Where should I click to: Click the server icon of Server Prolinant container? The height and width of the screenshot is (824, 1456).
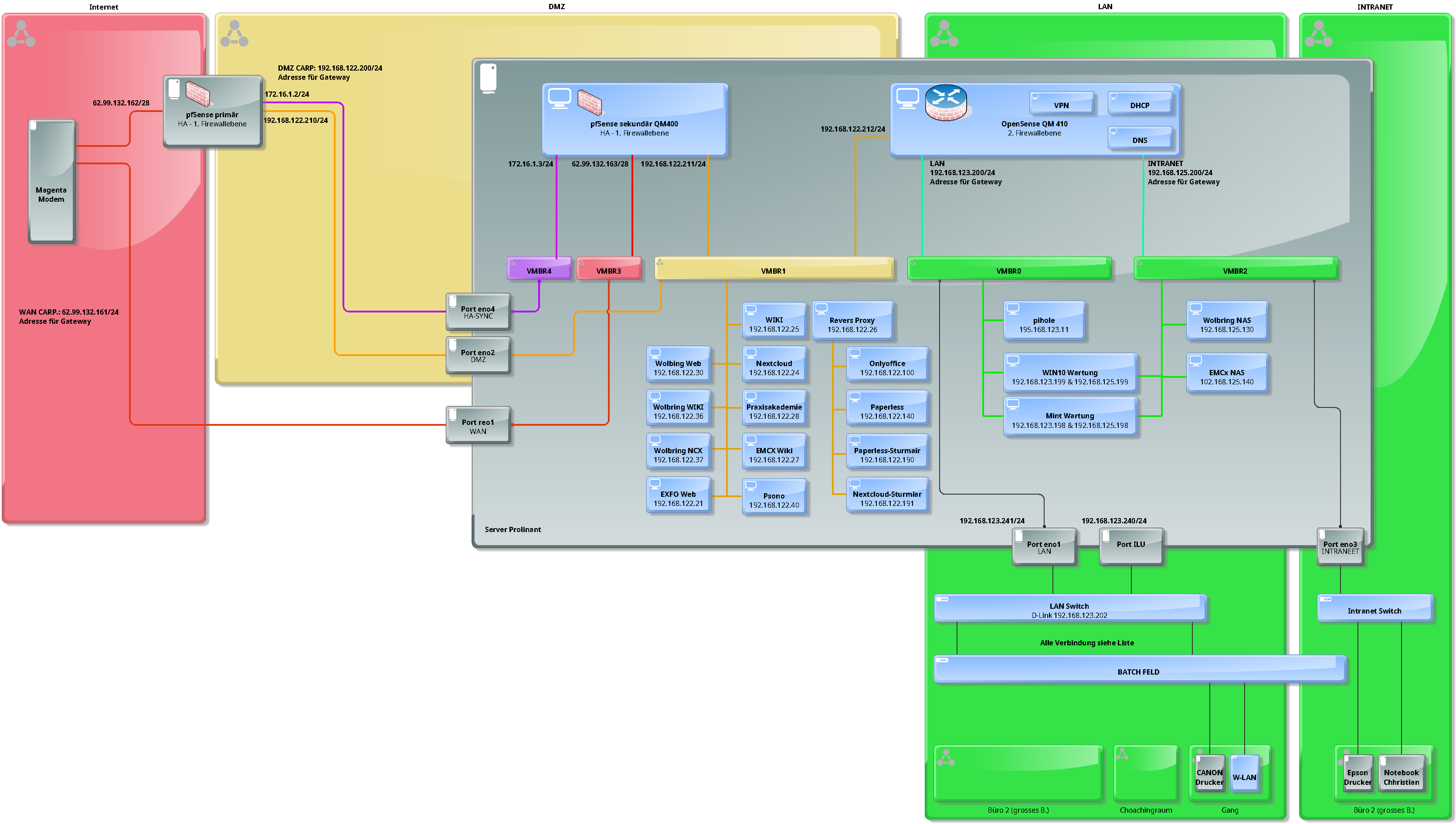(x=489, y=78)
